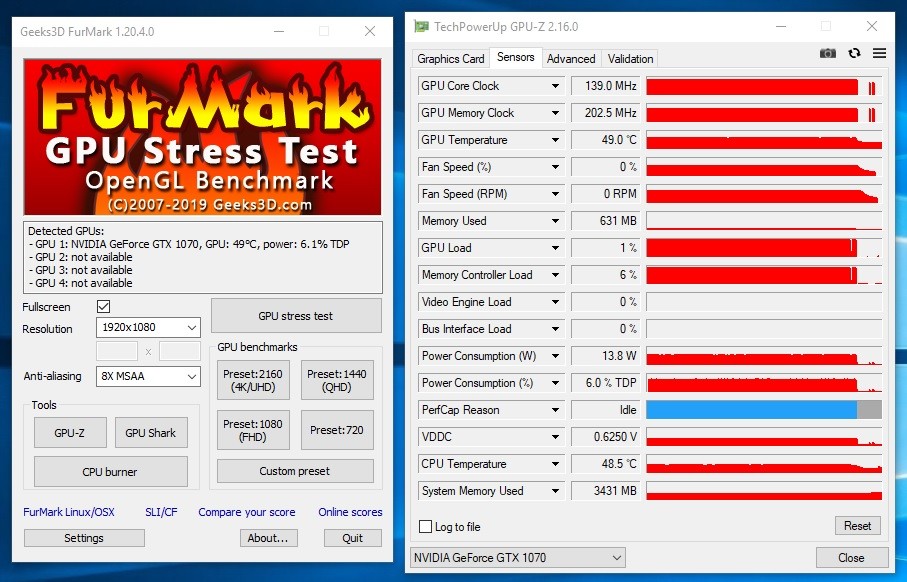Expand the Power Consumption (W) dropdown
This screenshot has width=907, height=582.
555,356
